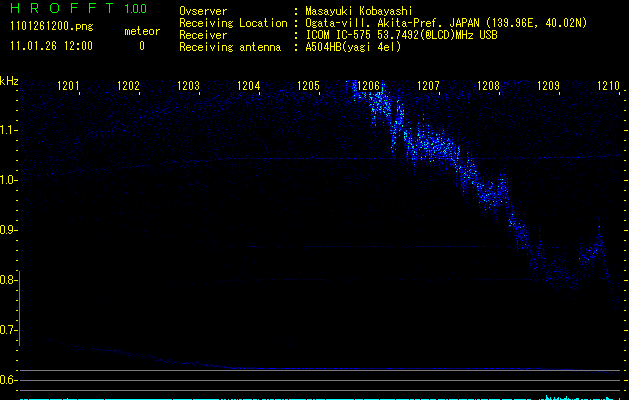Screen dimensions: 629x400
Task: Click the 1208 time marker
Action: pos(489,86)
